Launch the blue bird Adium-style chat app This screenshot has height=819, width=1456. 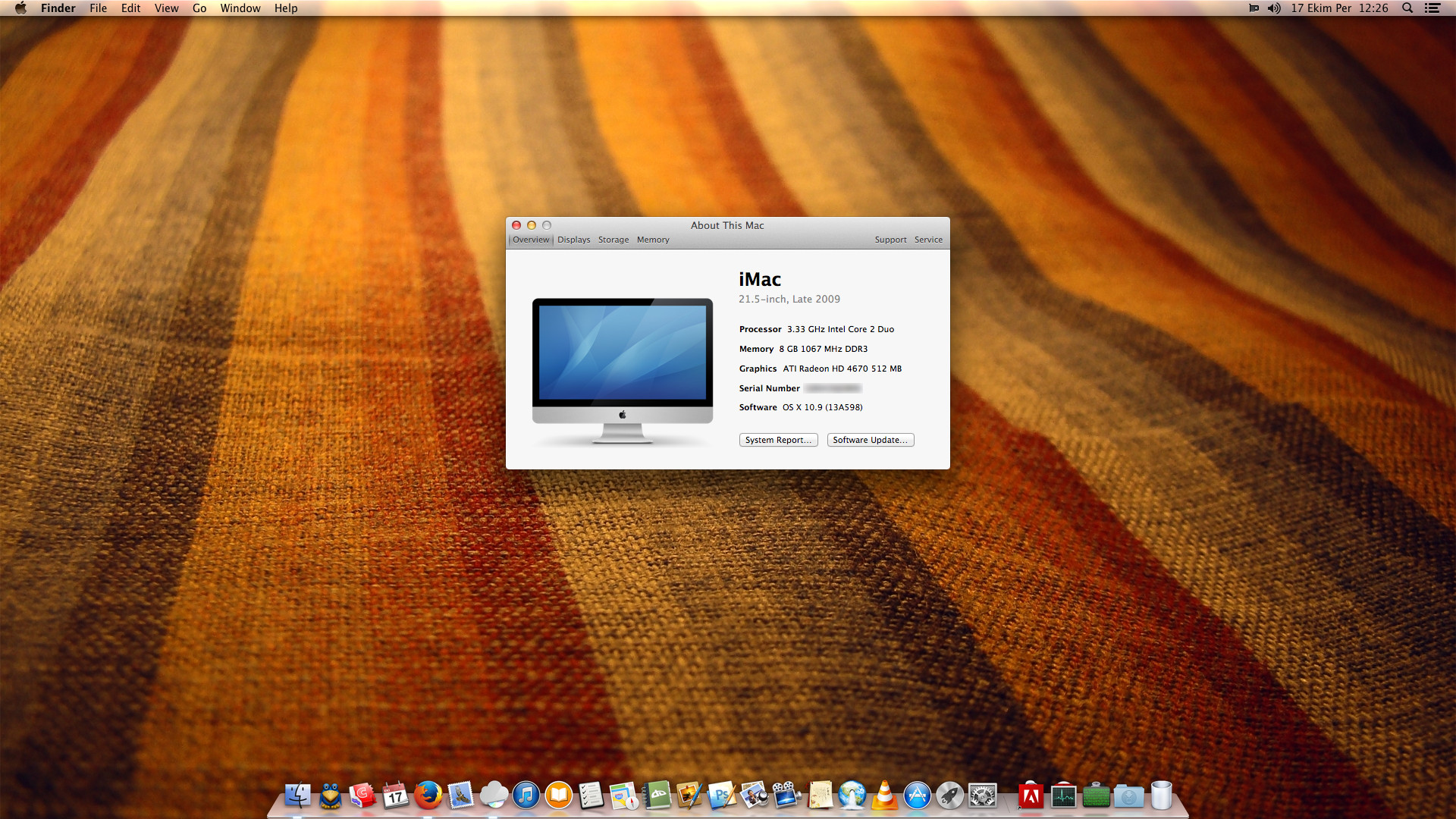330,795
